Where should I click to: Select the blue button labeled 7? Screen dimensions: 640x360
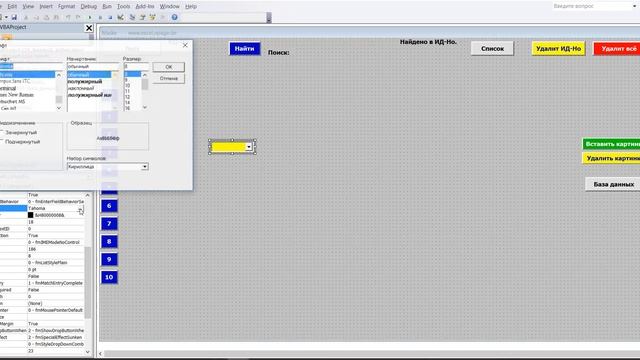click(109, 224)
